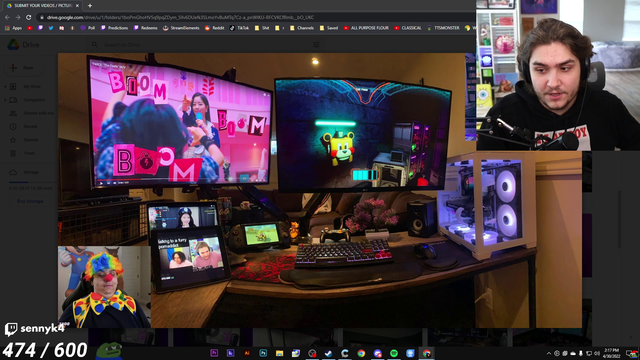Launch Adobe Illustrator from the taskbar

(247, 353)
